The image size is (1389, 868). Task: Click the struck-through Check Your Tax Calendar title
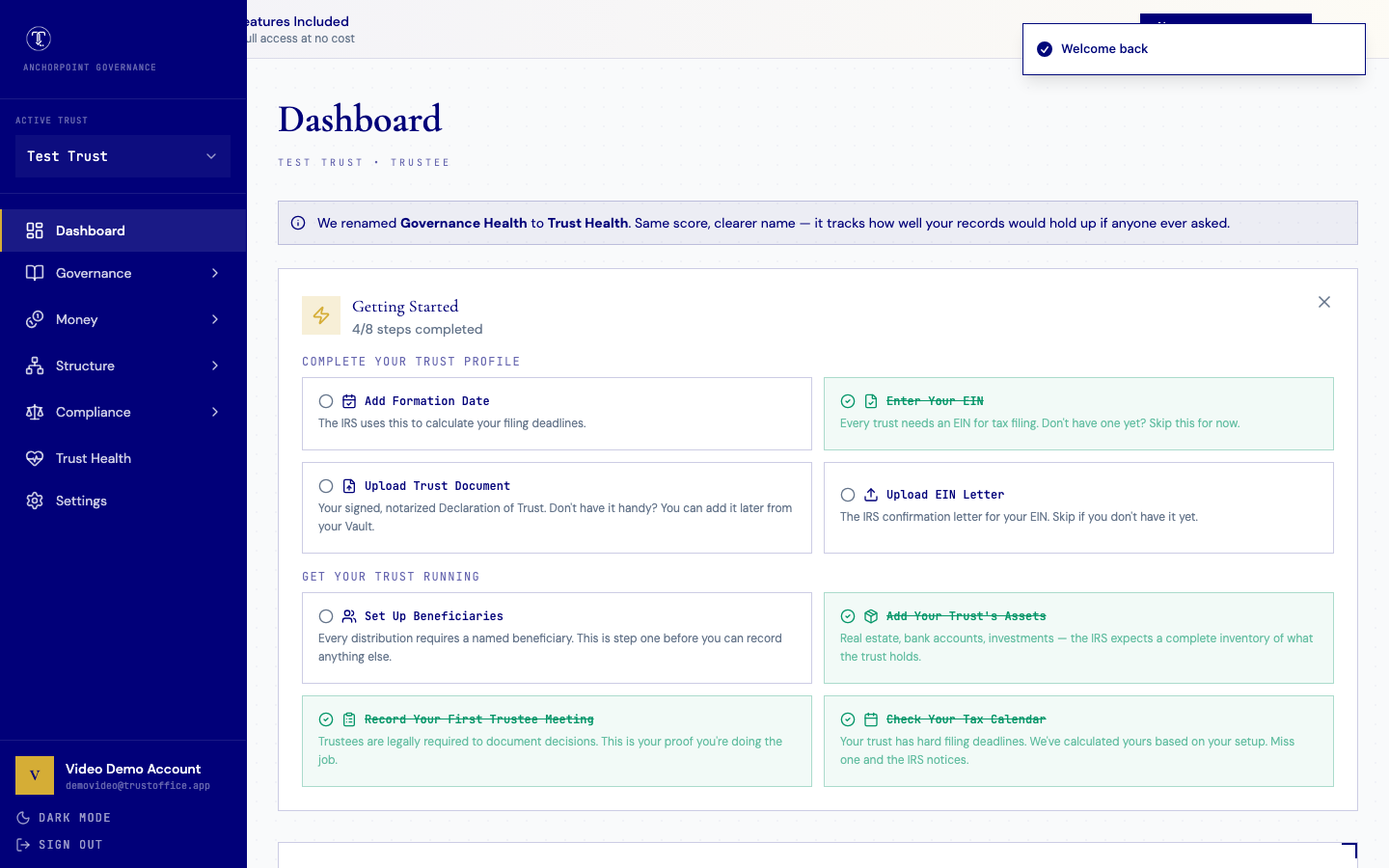(966, 719)
